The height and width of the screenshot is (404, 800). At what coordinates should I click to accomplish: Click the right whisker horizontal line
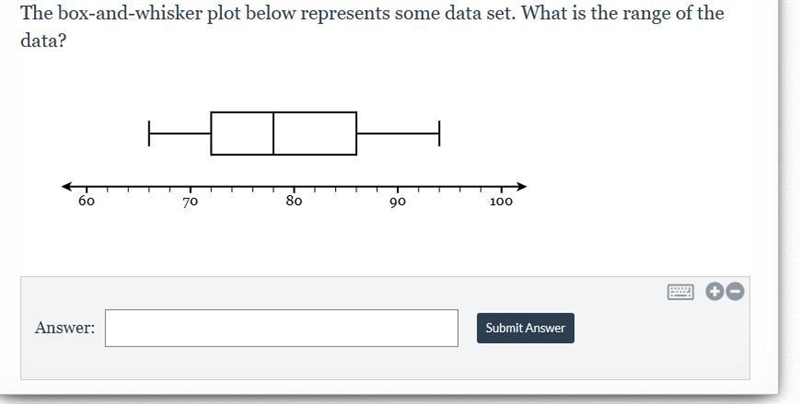[398, 133]
